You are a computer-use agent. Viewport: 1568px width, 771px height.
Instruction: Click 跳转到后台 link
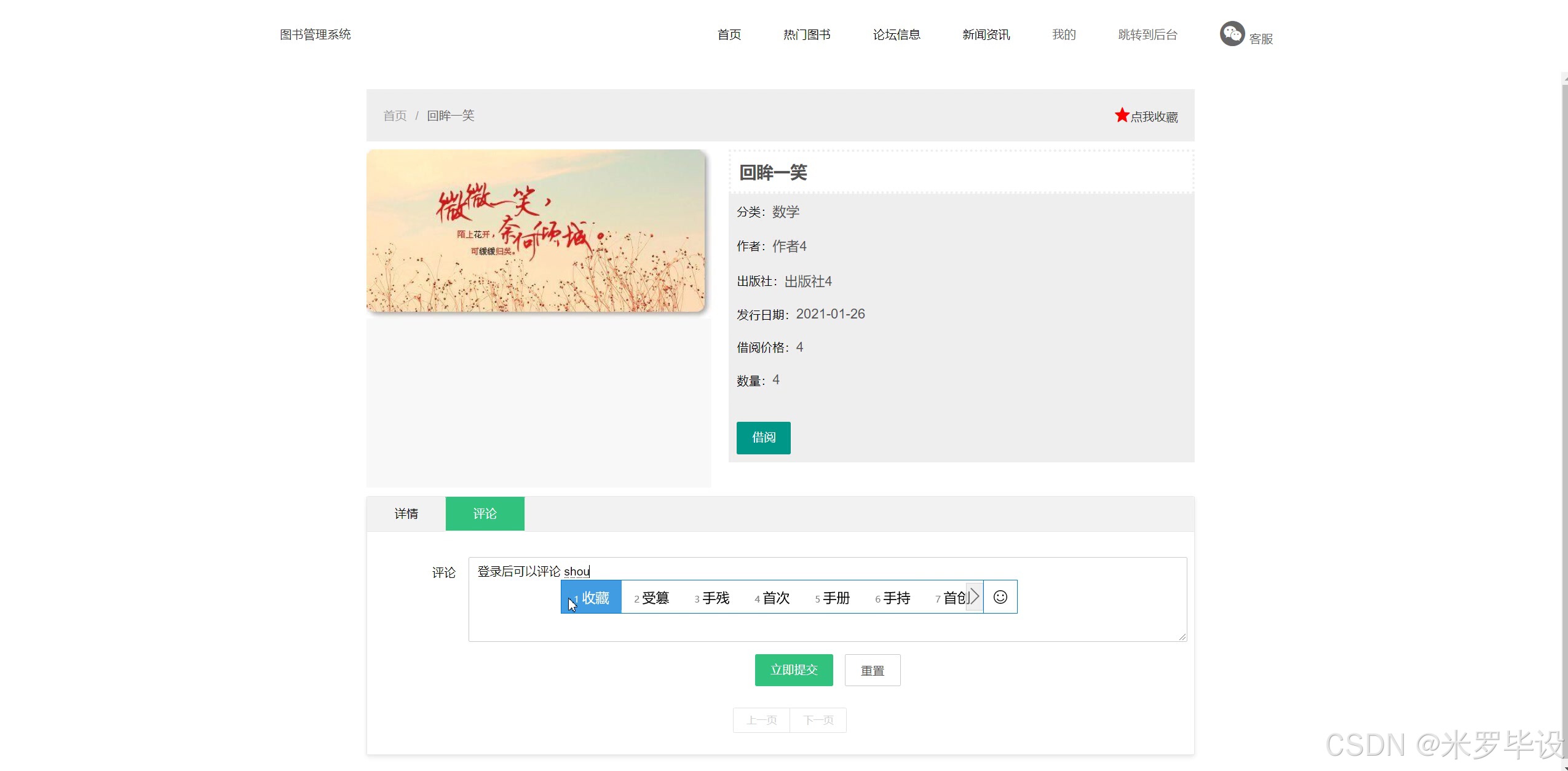[1147, 34]
